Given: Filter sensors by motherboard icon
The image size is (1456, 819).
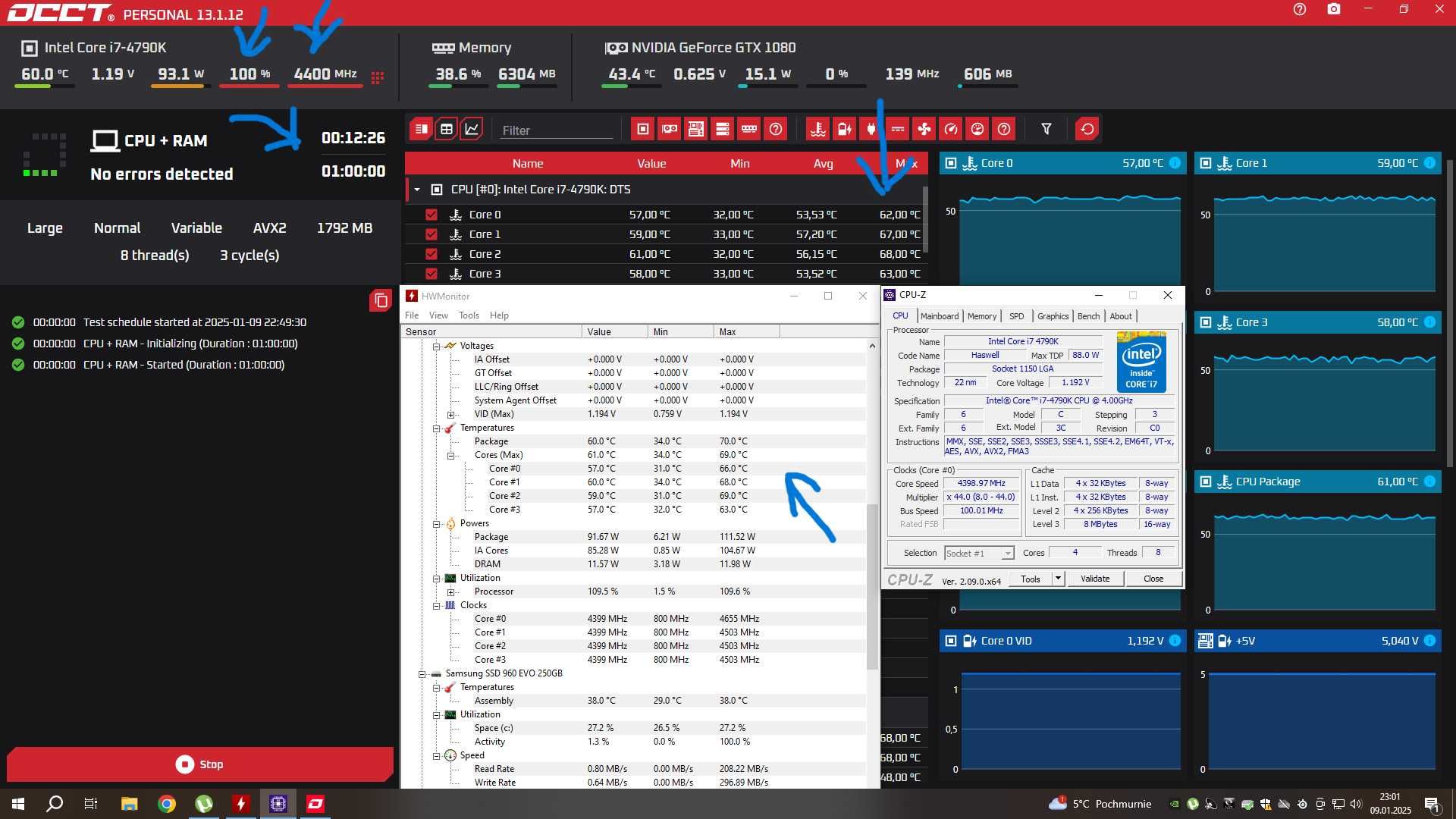Looking at the screenshot, I should 695,129.
